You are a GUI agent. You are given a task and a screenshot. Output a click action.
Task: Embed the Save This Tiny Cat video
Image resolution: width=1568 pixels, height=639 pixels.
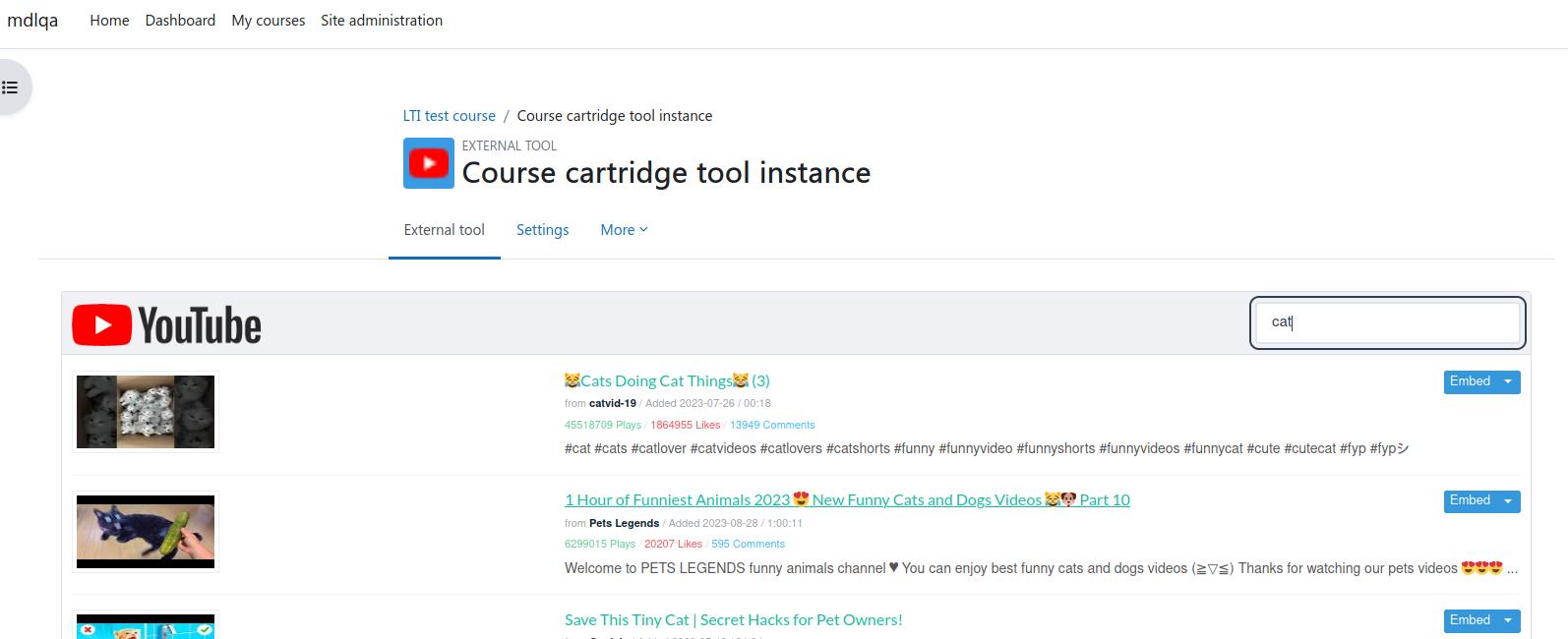coord(1470,620)
